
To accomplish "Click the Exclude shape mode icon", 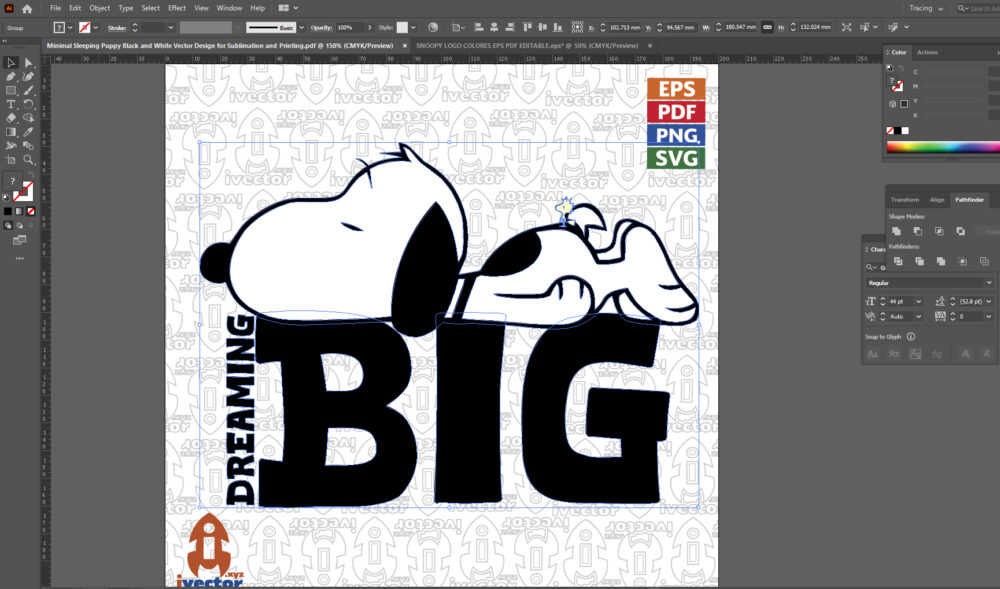I will tap(960, 231).
